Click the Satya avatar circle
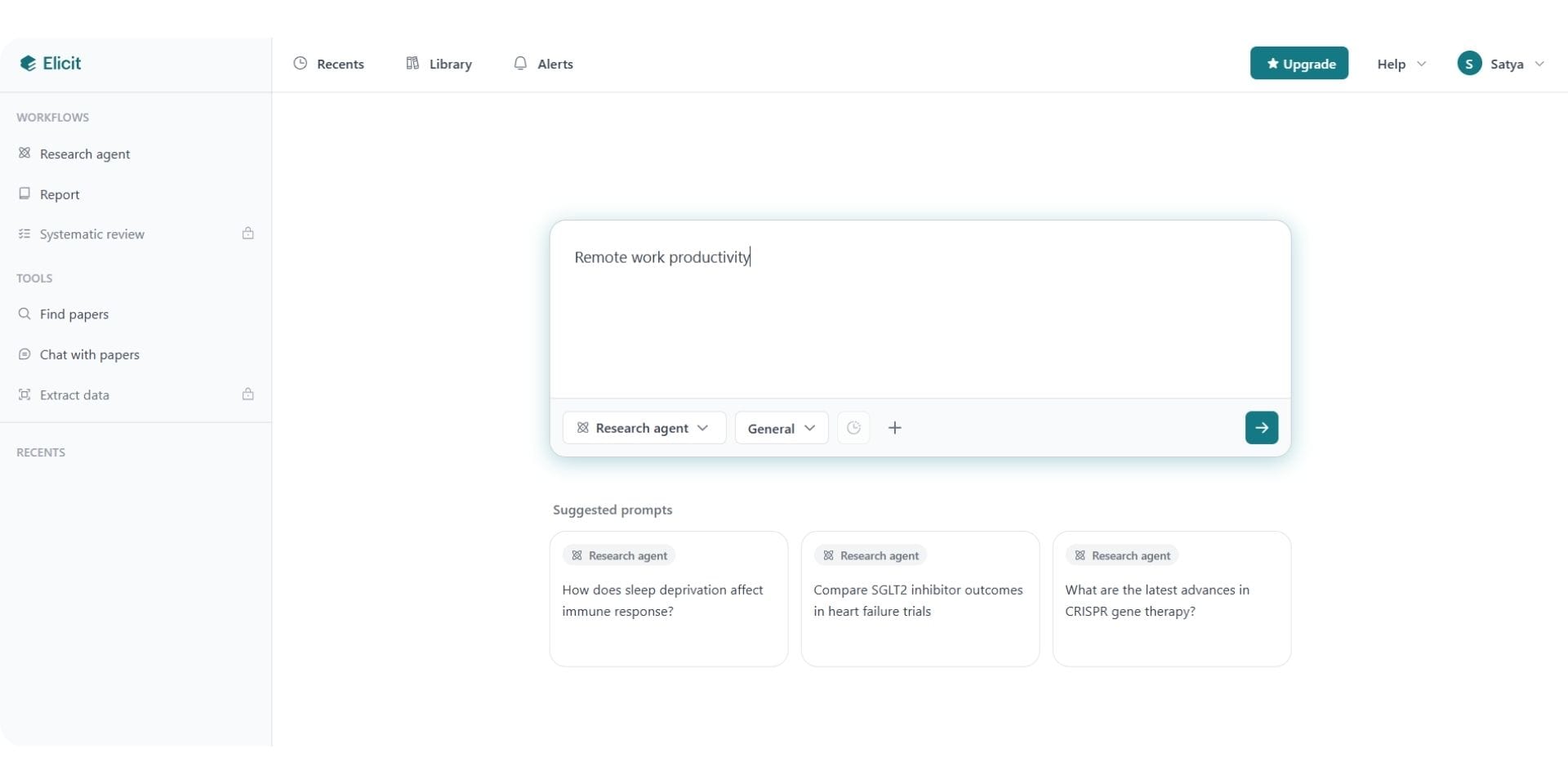1568x784 pixels. tap(1469, 64)
